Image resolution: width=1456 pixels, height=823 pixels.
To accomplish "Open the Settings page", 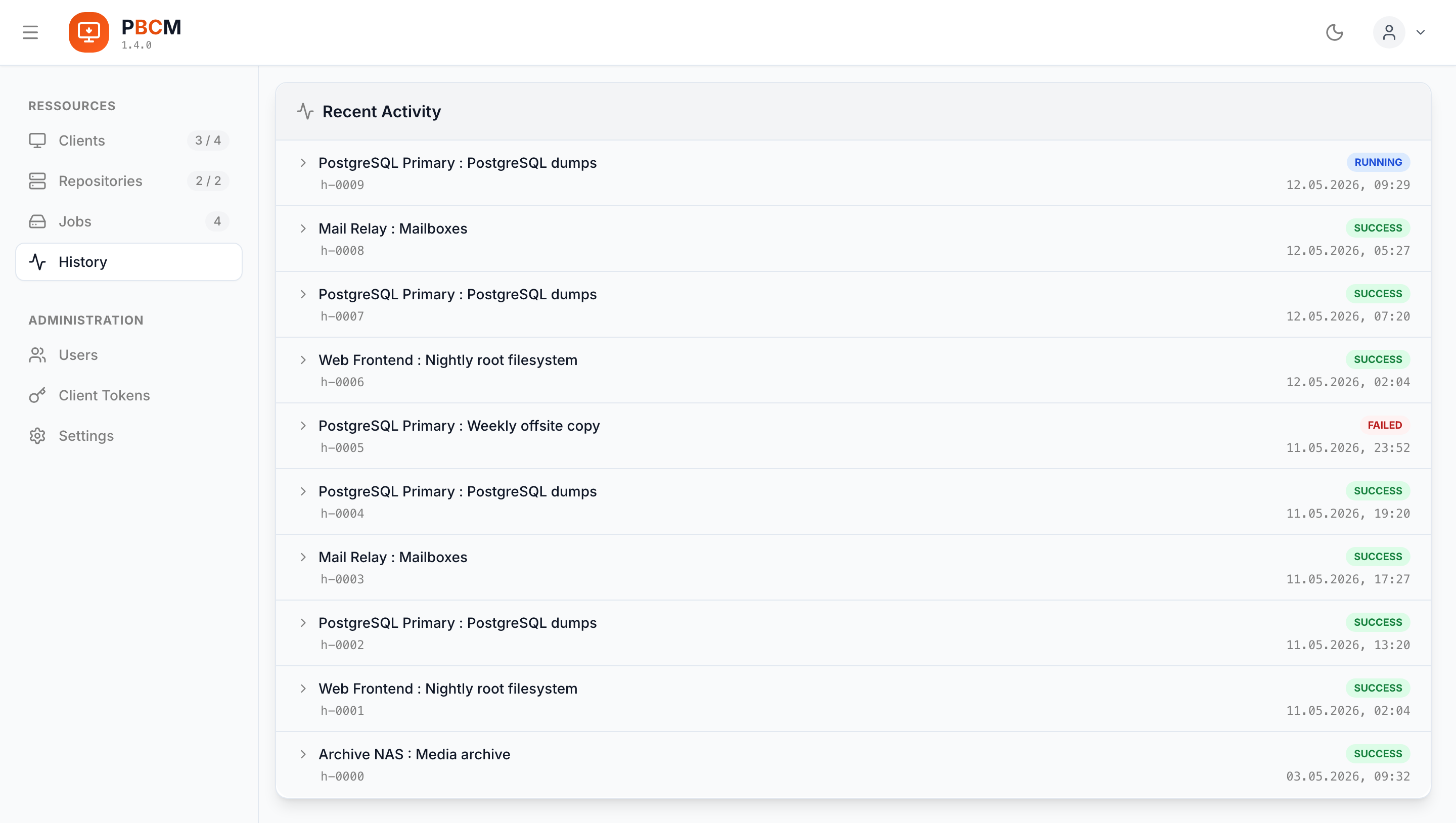I will point(129,436).
